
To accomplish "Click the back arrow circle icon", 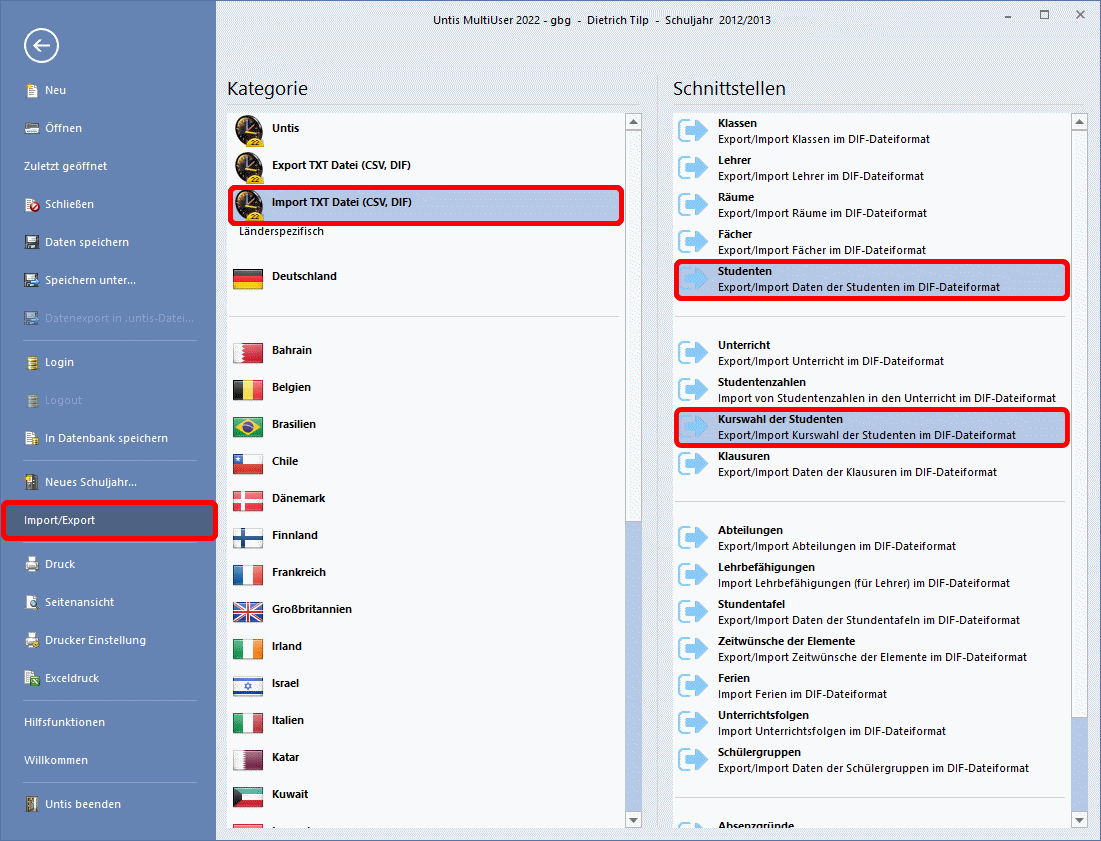I will (x=42, y=45).
